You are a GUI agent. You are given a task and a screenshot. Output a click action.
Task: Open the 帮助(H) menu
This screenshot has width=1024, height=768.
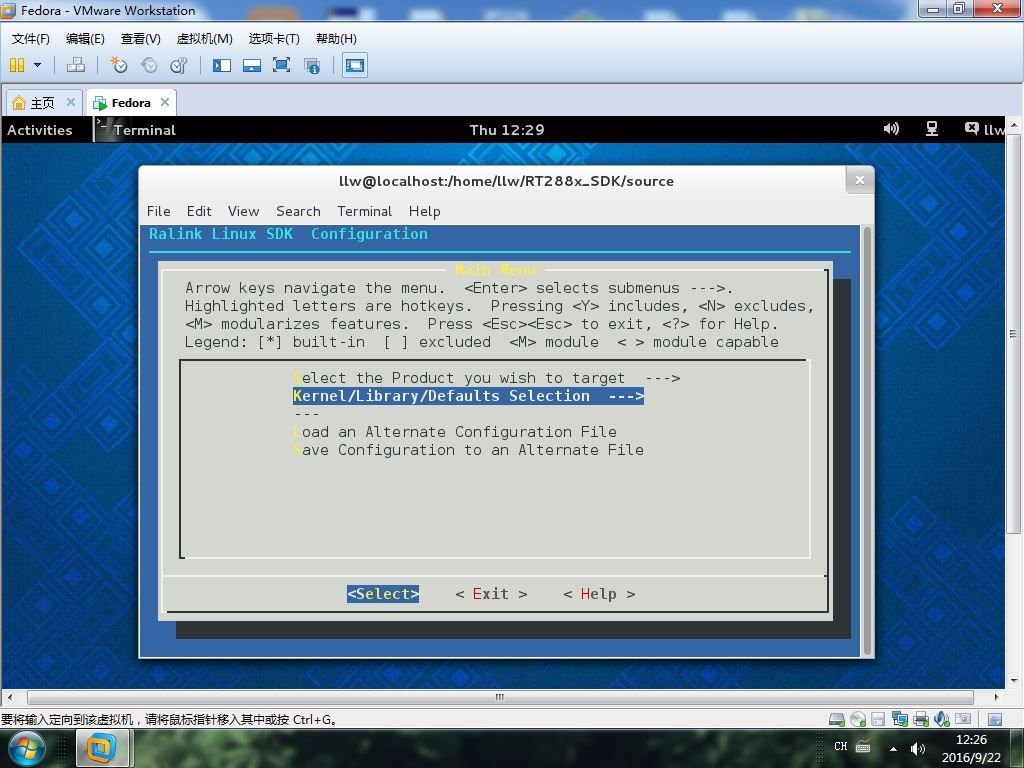pos(336,39)
